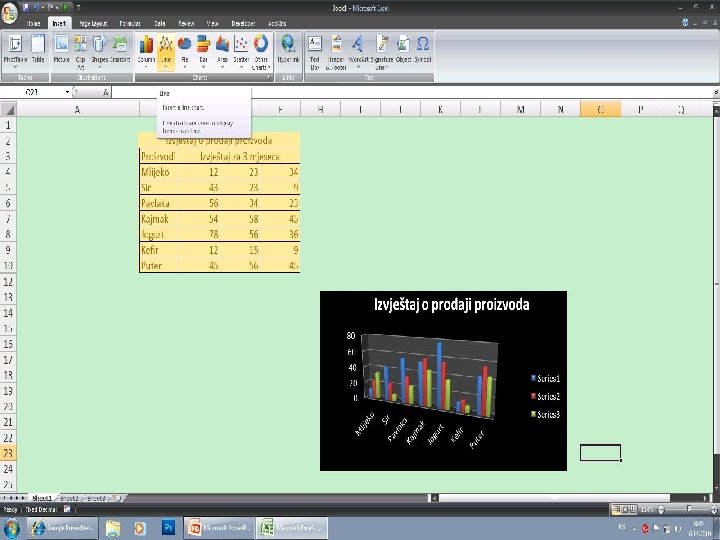This screenshot has width=720, height=540.
Task: Toggle Page Layout view in status bar
Action: click(x=624, y=509)
